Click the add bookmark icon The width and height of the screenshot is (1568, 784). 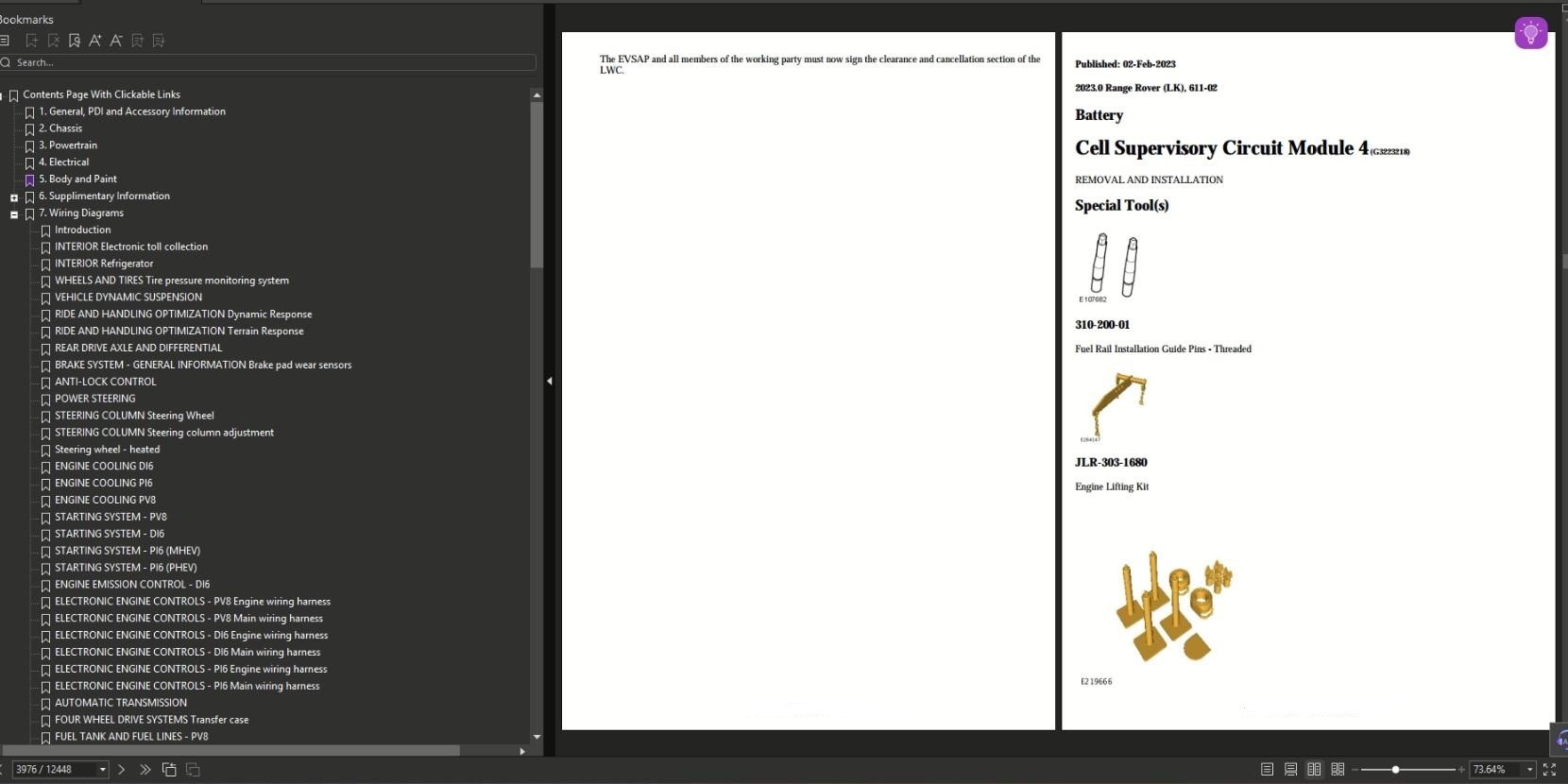tap(31, 41)
